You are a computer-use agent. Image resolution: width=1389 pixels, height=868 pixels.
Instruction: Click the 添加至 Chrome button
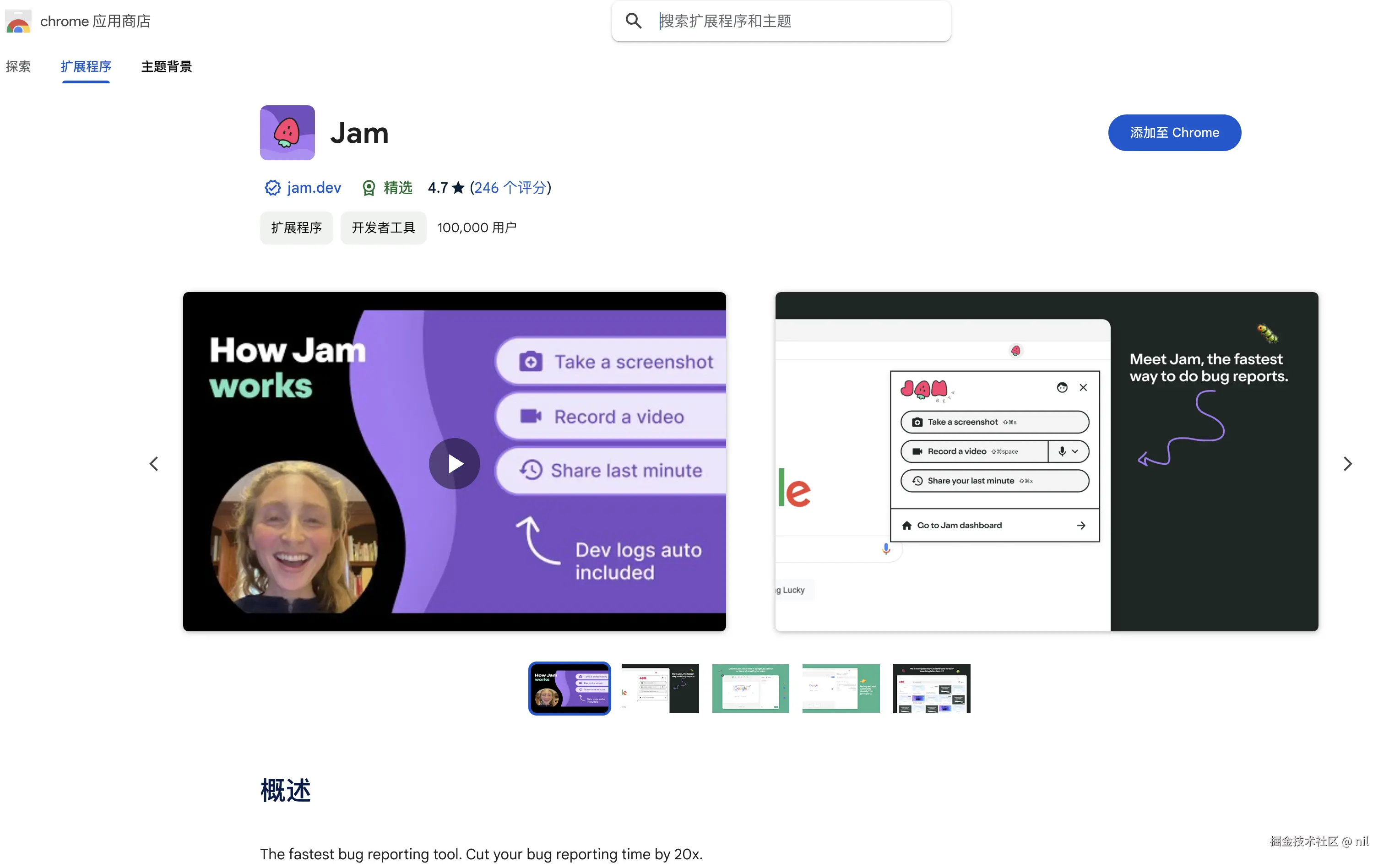pos(1174,133)
